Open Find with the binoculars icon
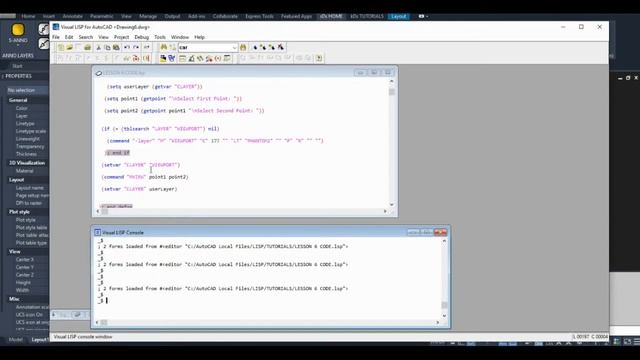The width and height of the screenshot is (640, 360). pos(164,47)
